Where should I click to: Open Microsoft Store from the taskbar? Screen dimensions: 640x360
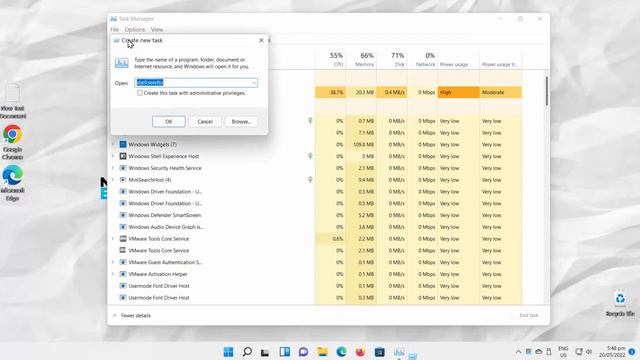(379, 352)
